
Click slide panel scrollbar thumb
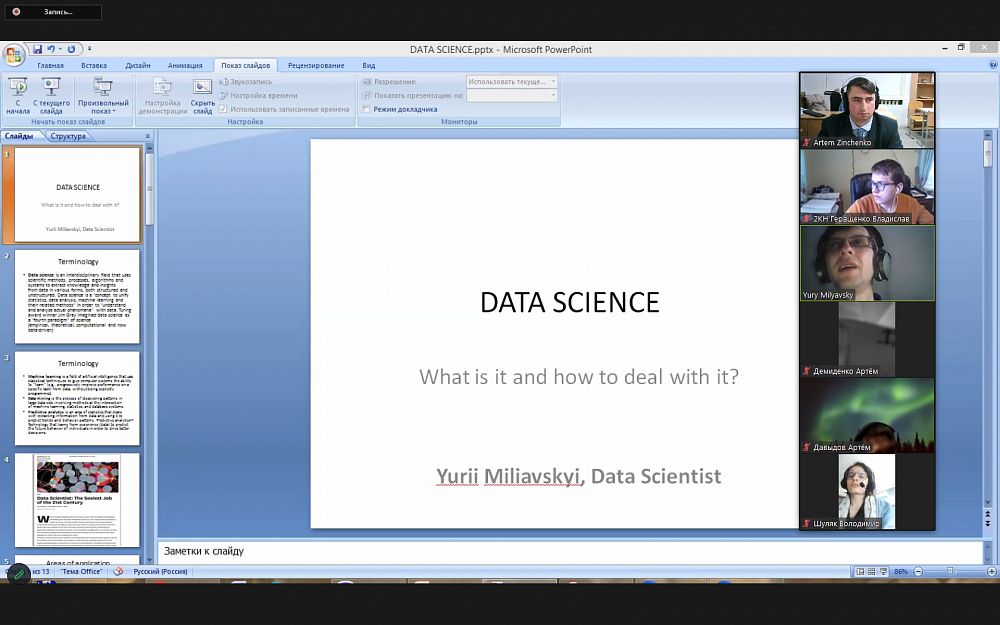click(150, 188)
